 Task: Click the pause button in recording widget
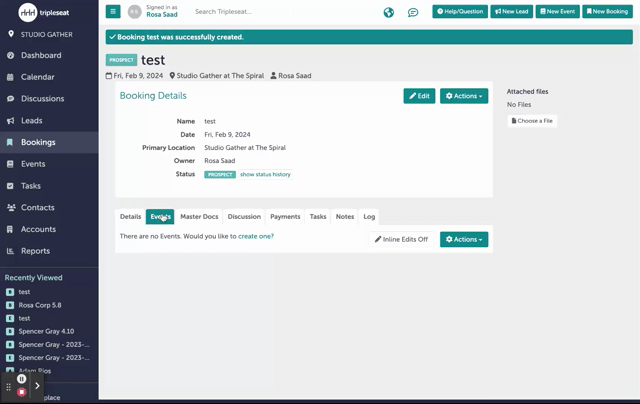point(22,380)
